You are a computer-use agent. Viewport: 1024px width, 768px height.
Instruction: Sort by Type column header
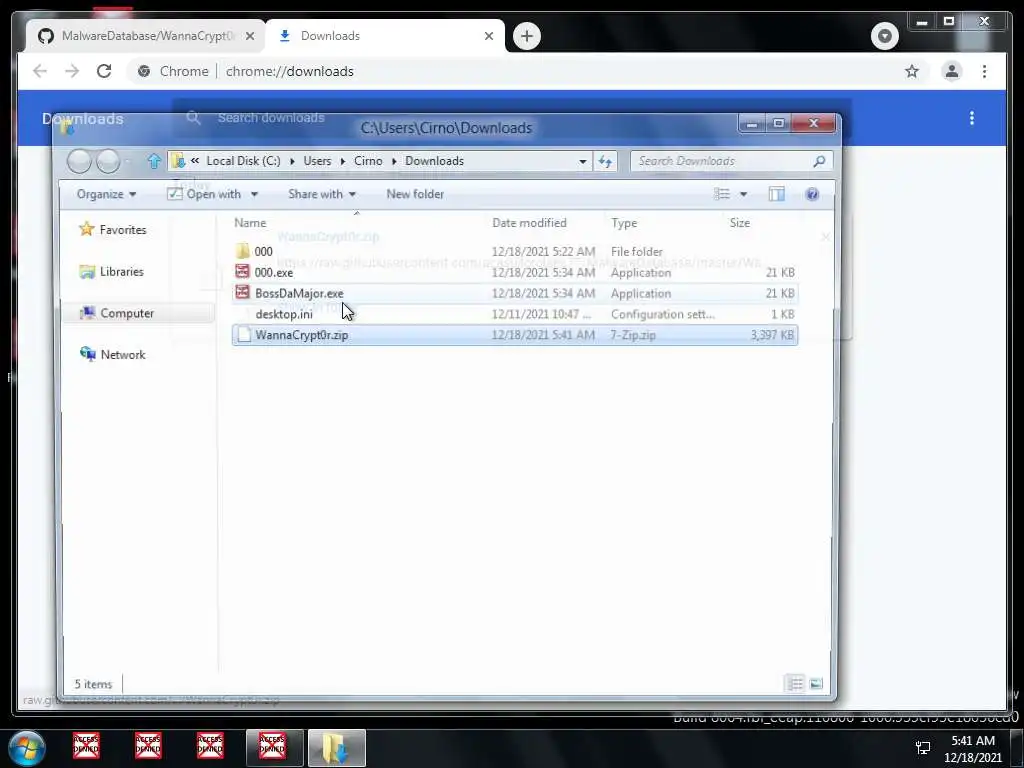pyautogui.click(x=624, y=223)
